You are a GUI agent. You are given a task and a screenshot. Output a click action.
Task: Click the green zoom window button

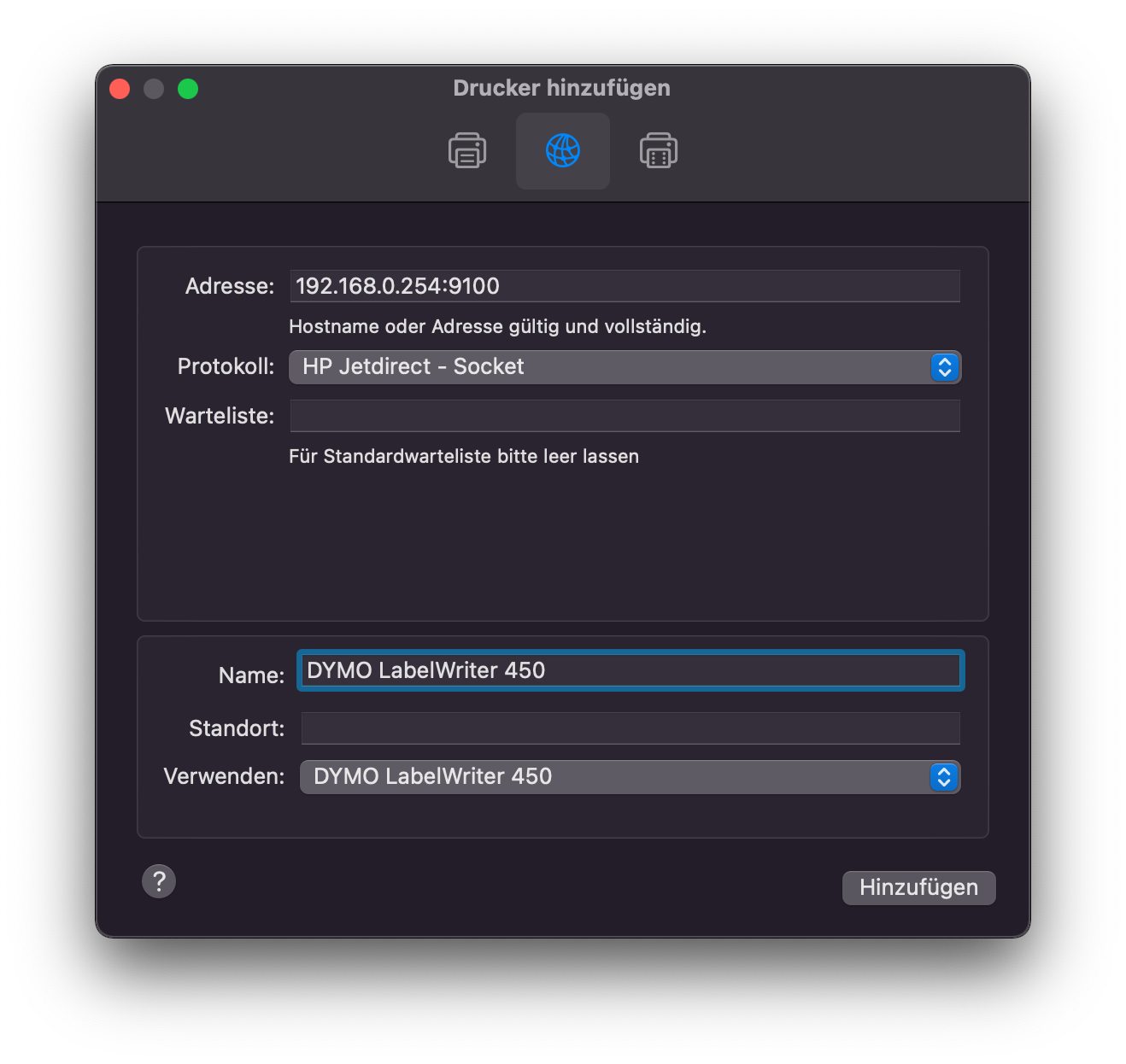point(188,88)
